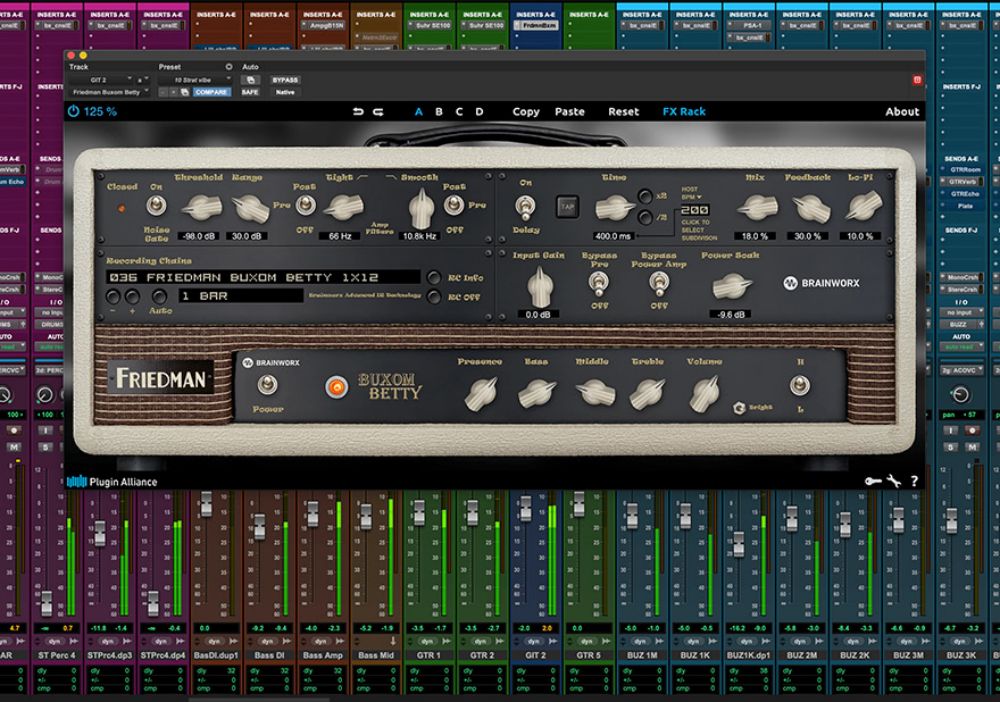Toggle the Bypass Power Amp switch

tap(659, 282)
